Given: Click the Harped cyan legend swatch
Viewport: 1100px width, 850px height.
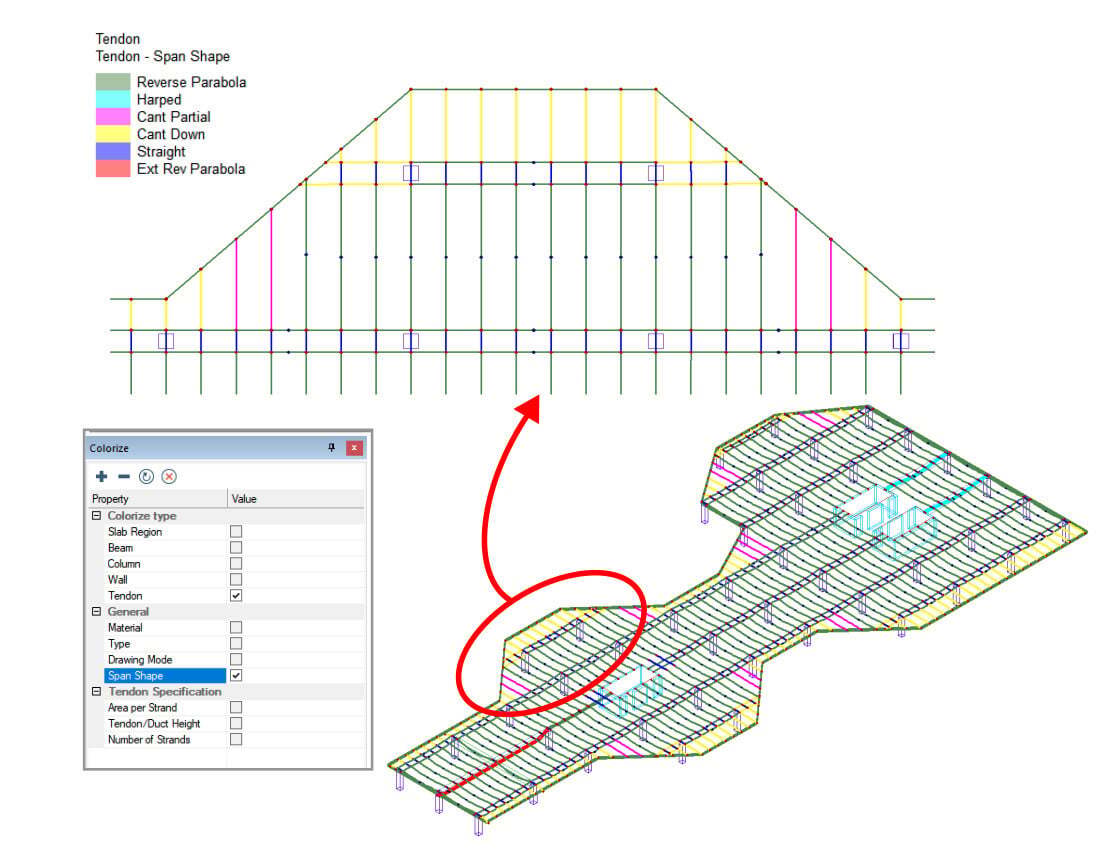Looking at the screenshot, I should [113, 100].
